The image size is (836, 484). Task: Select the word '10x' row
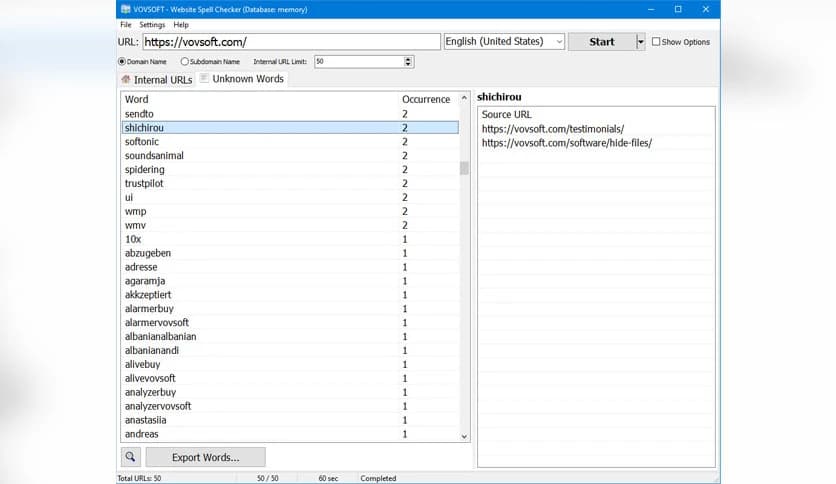(x=290, y=239)
